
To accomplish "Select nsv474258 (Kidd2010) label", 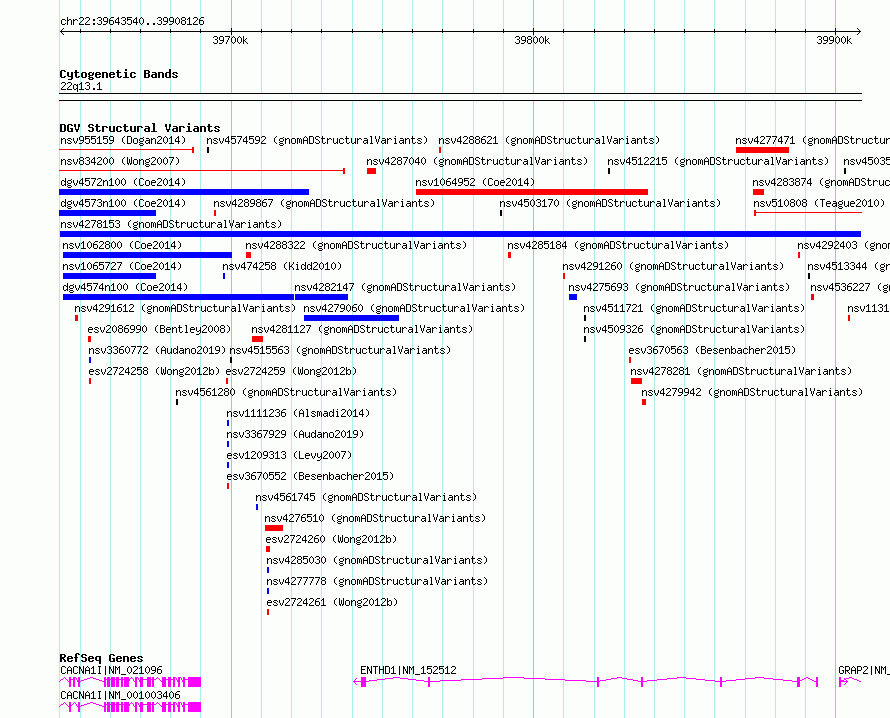I will pyautogui.click(x=282, y=266).
